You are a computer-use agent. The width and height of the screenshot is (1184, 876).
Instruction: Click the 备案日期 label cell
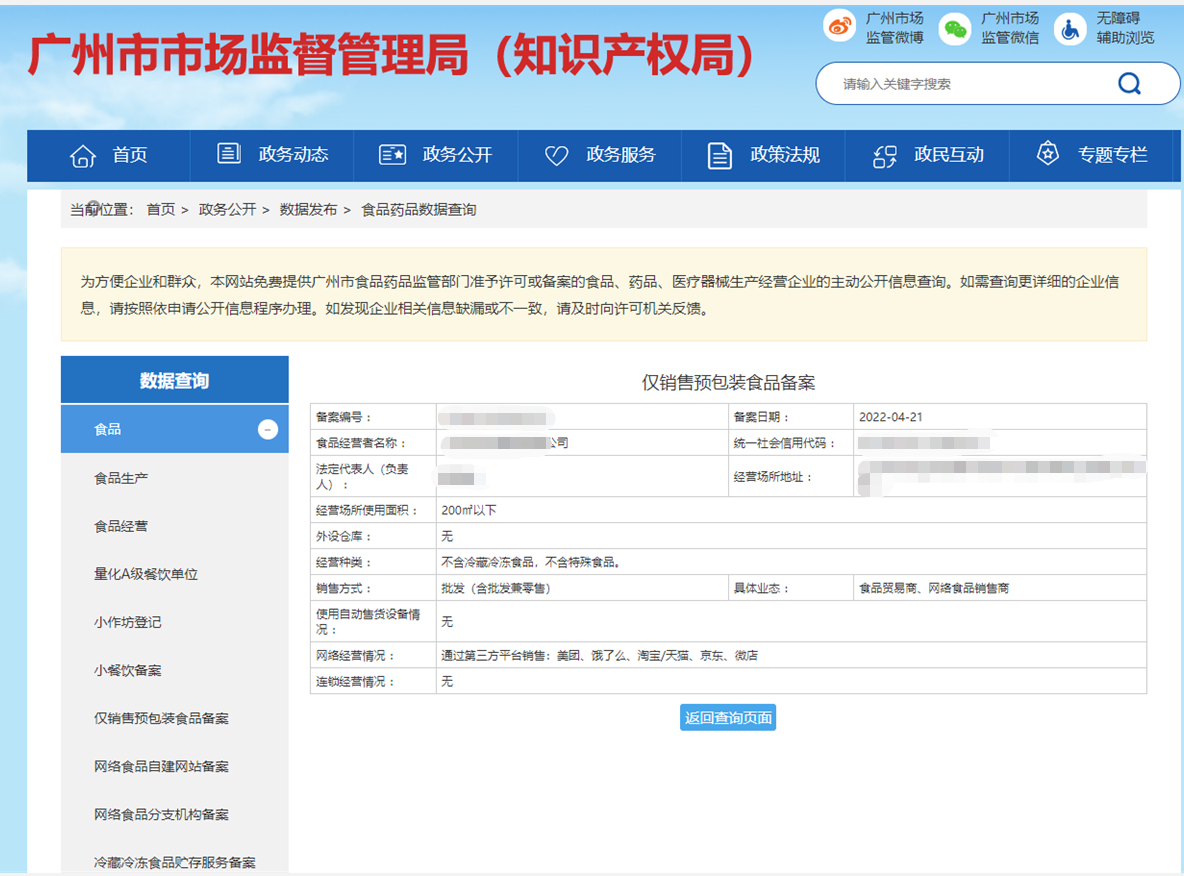tap(791, 417)
